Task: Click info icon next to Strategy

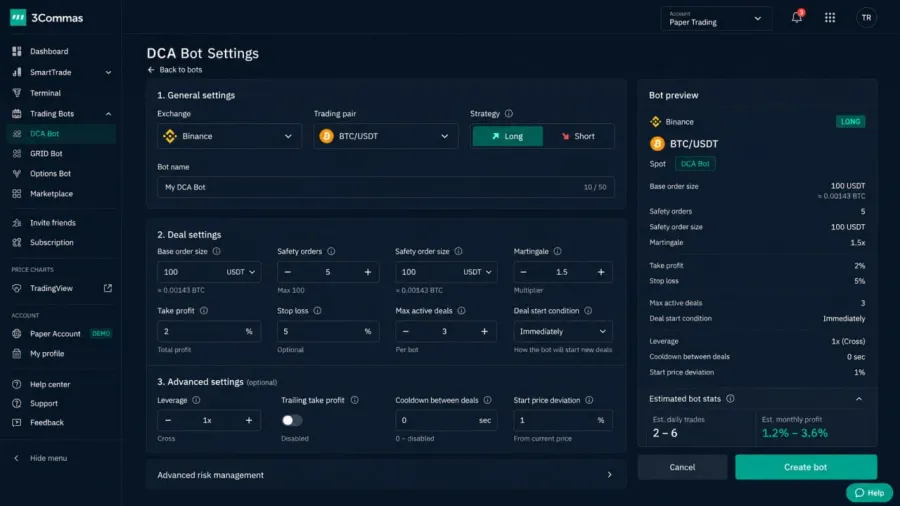Action: tap(509, 114)
